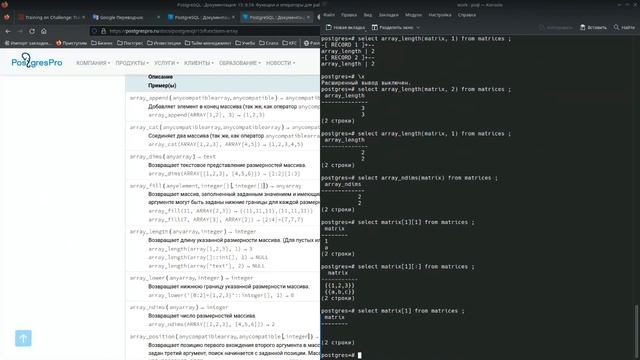Open Правка menu in Konsole

click(x=349, y=15)
